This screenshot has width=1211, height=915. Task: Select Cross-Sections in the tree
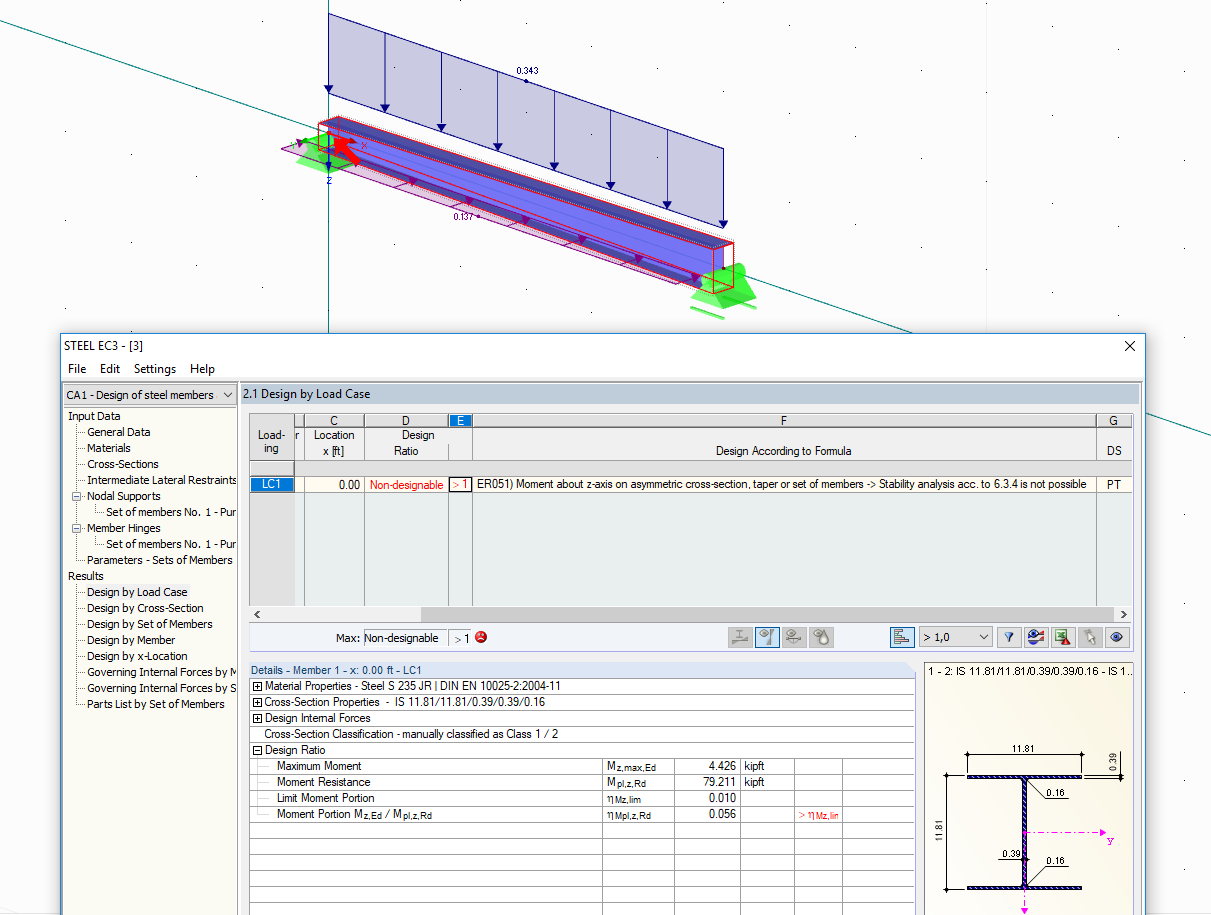coord(123,464)
